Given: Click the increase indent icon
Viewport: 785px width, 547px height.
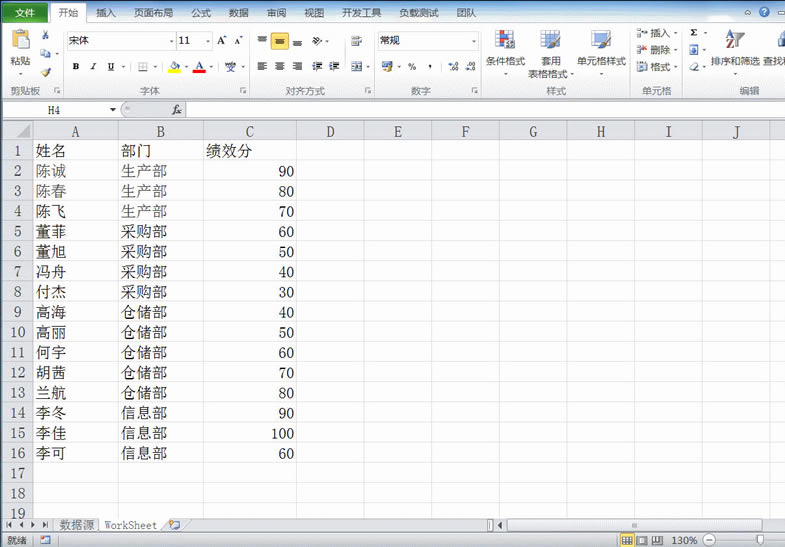Looking at the screenshot, I should [334, 66].
